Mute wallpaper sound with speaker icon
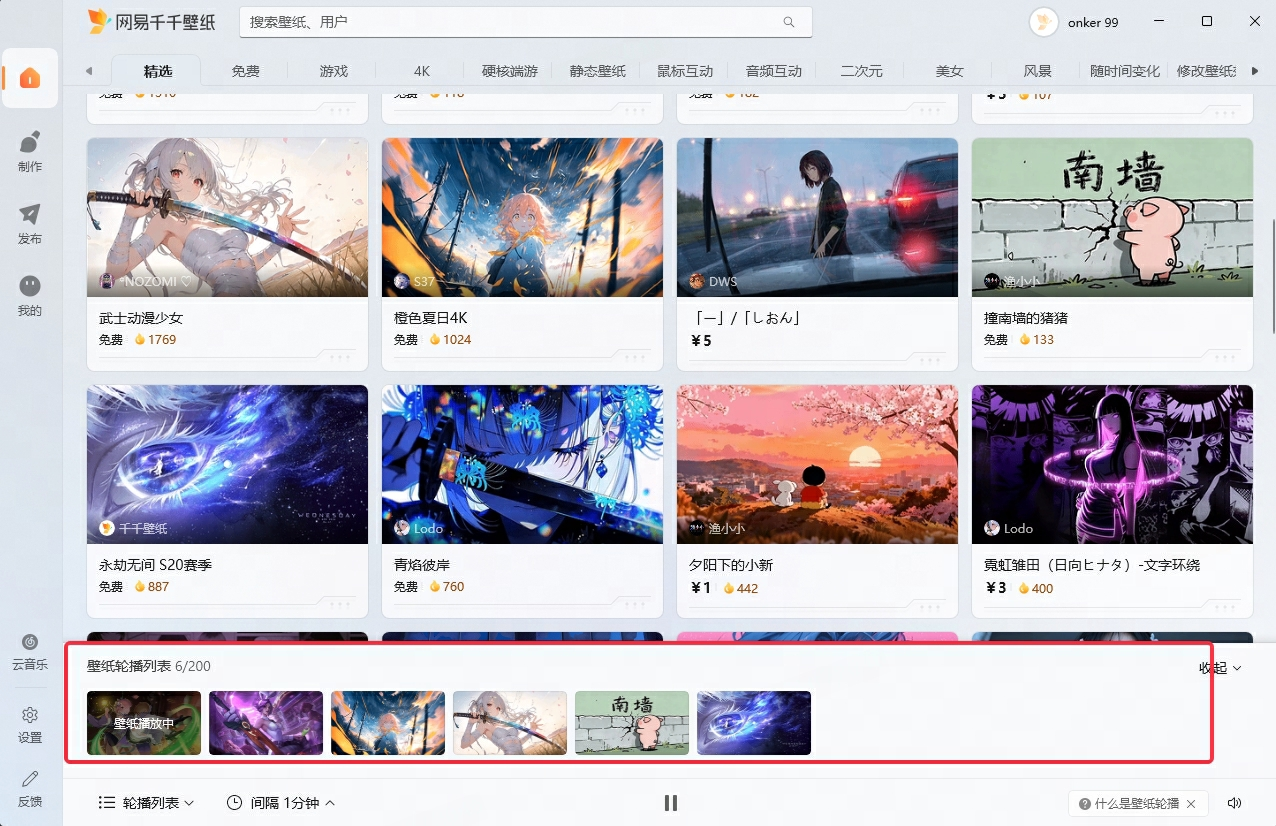1276x826 pixels. (x=1235, y=803)
